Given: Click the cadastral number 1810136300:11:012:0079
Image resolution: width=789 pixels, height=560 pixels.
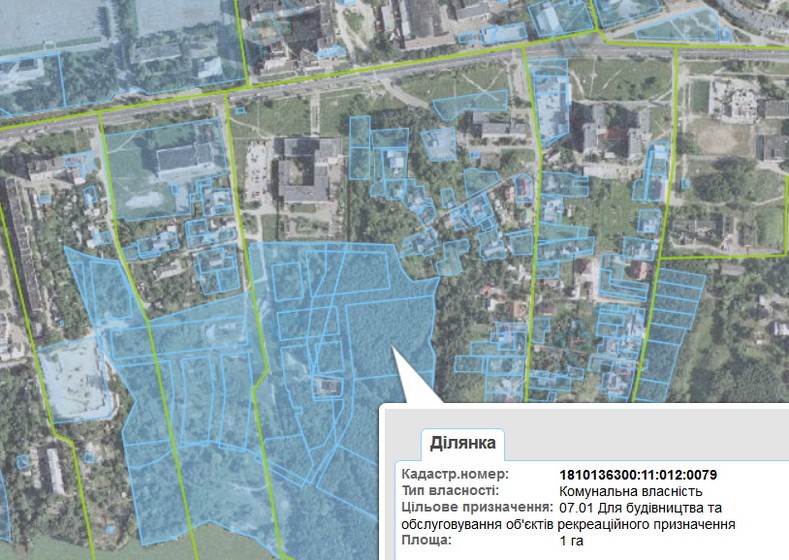Looking at the screenshot, I should coord(639,474).
